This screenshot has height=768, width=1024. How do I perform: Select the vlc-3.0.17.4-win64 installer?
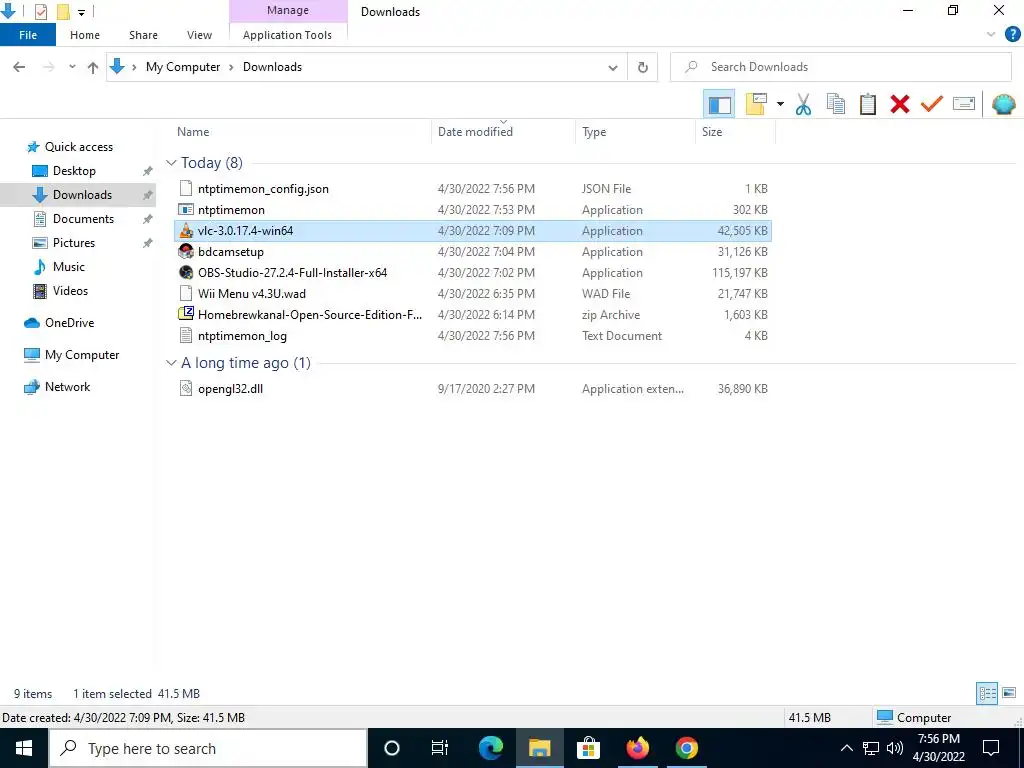pos(473,231)
